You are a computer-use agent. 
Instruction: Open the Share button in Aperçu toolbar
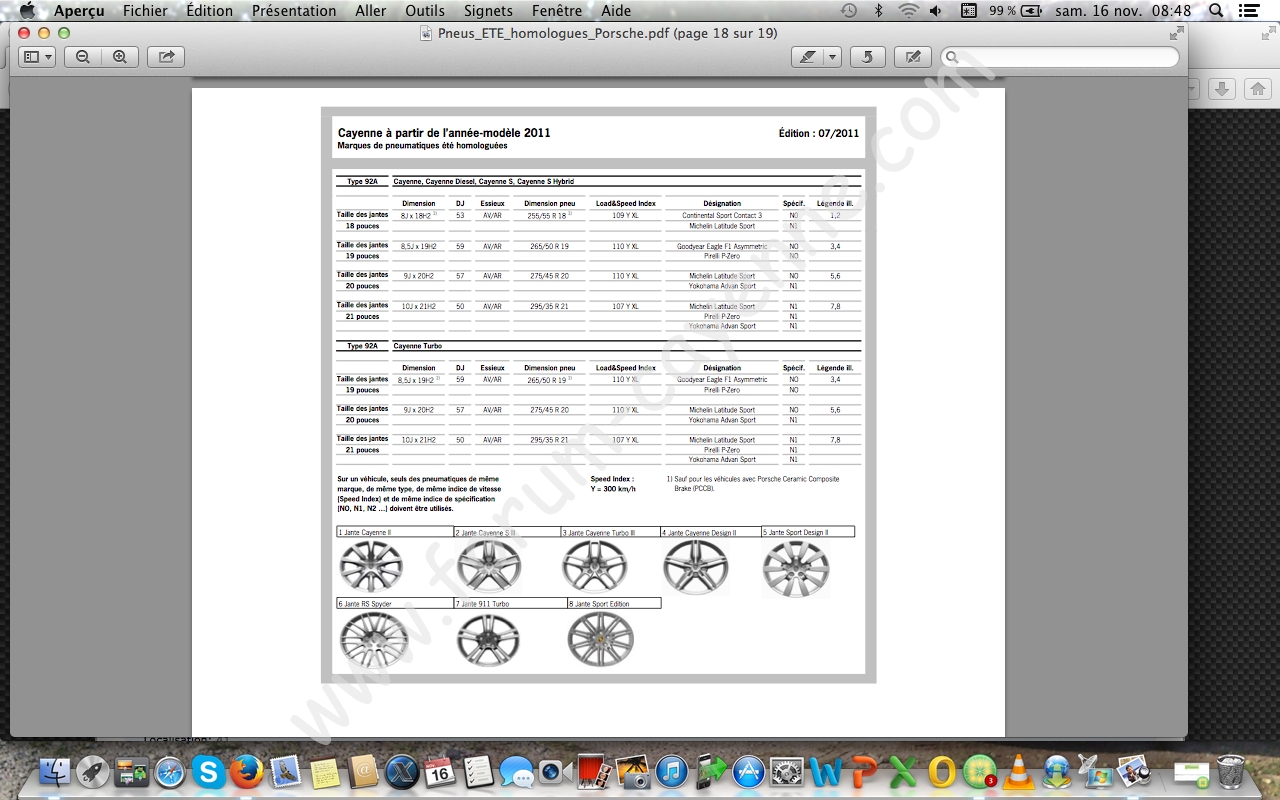[166, 57]
